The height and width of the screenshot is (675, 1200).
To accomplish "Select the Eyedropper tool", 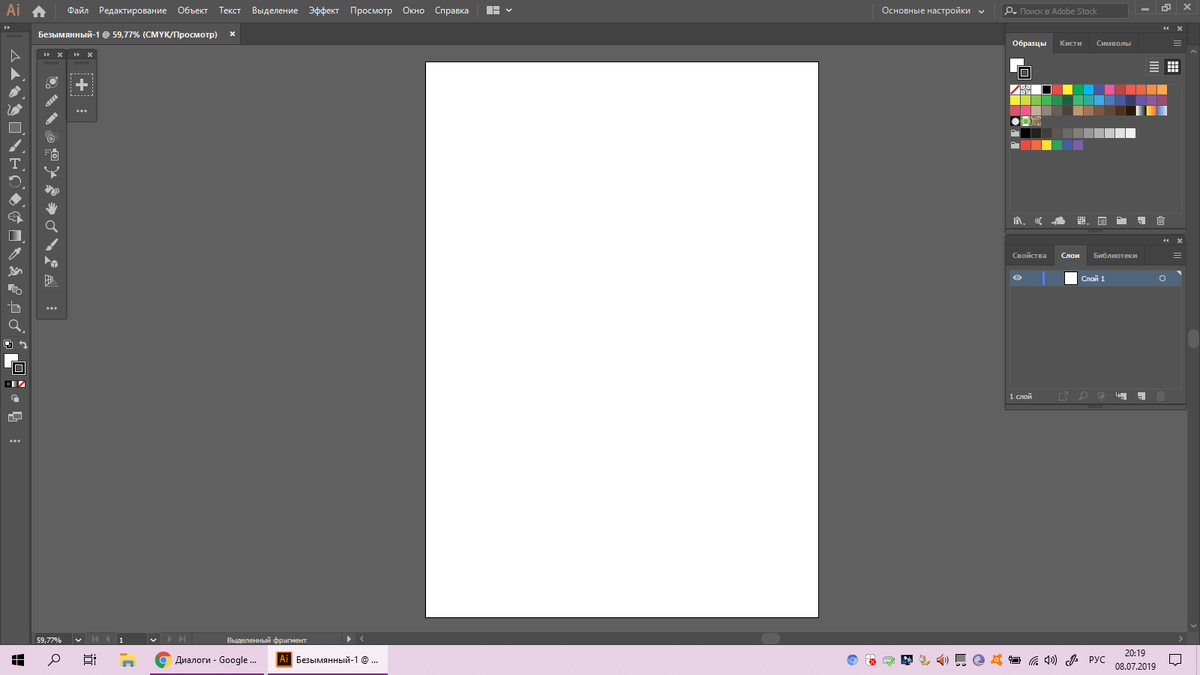I will click(15, 254).
